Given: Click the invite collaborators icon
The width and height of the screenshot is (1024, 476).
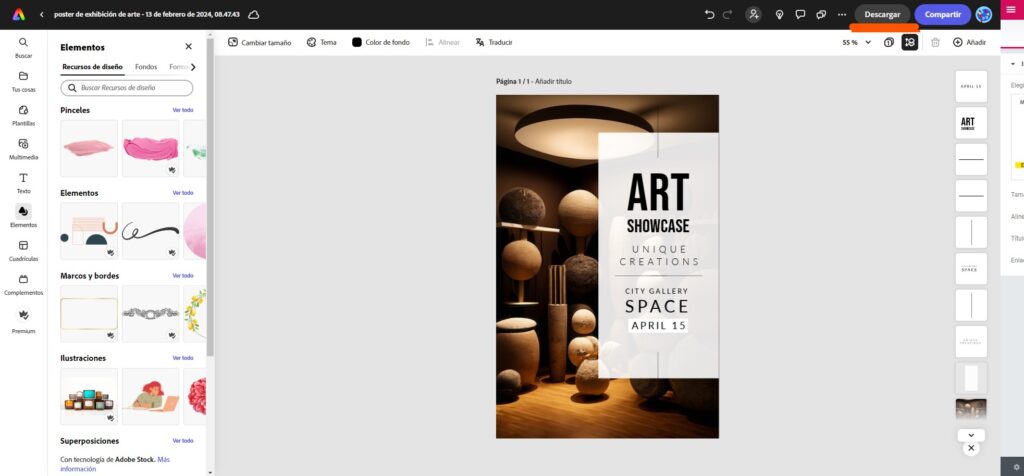Looking at the screenshot, I should 753,14.
